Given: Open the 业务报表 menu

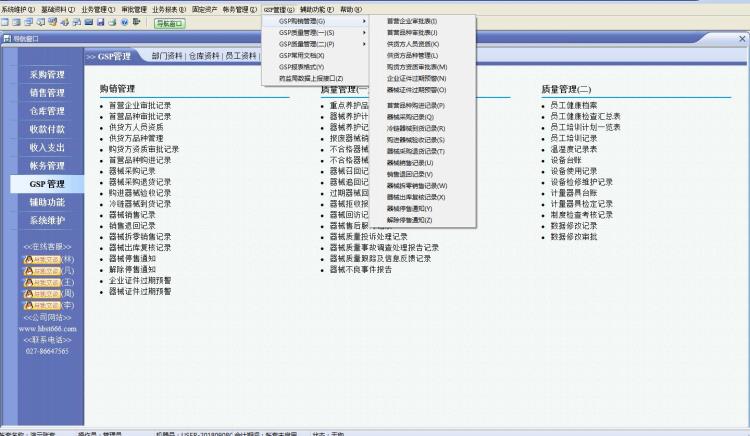Looking at the screenshot, I should [x=169, y=9].
